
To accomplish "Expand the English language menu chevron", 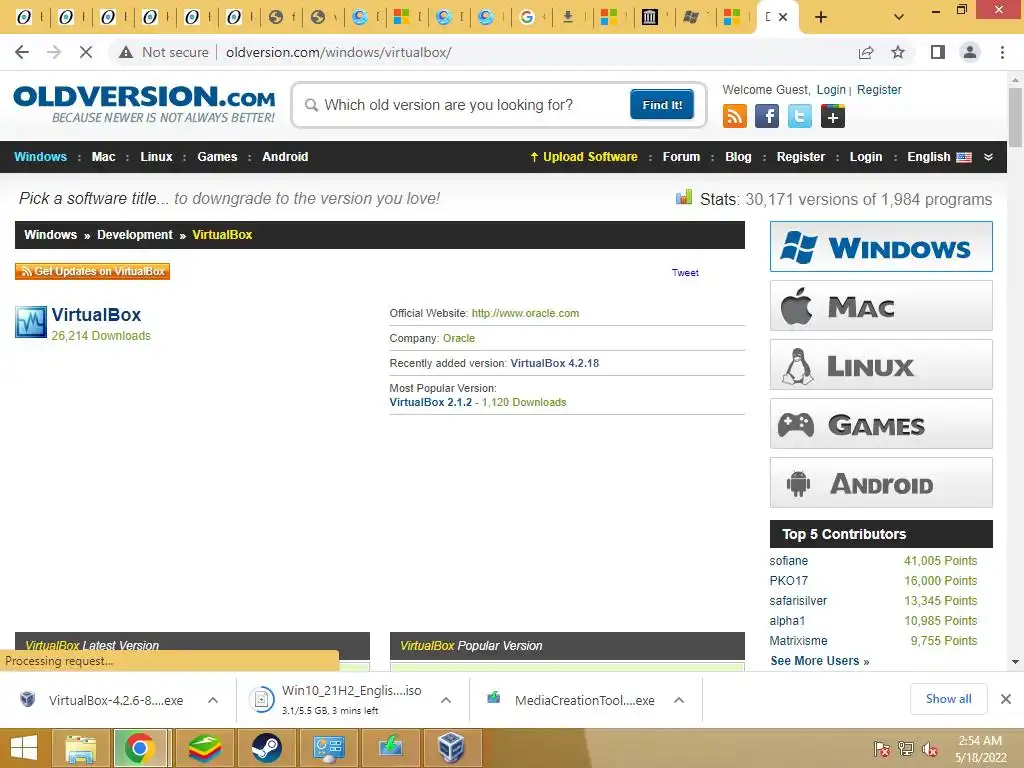I will coord(988,157).
